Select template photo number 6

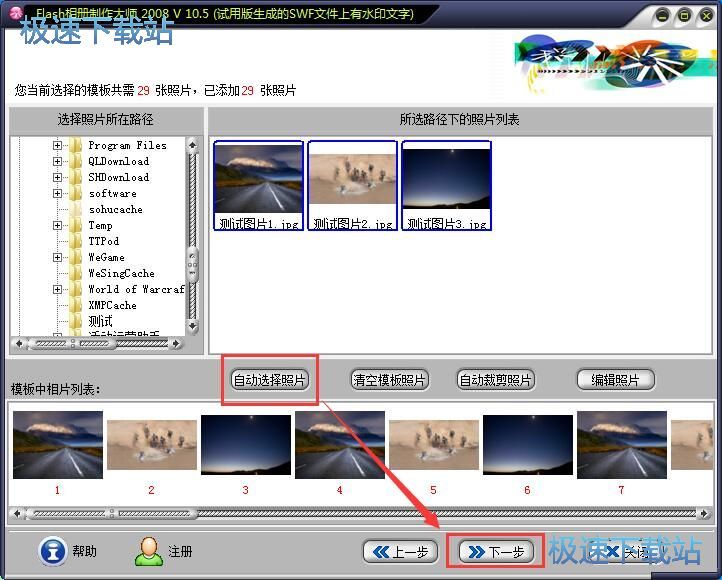tap(528, 445)
